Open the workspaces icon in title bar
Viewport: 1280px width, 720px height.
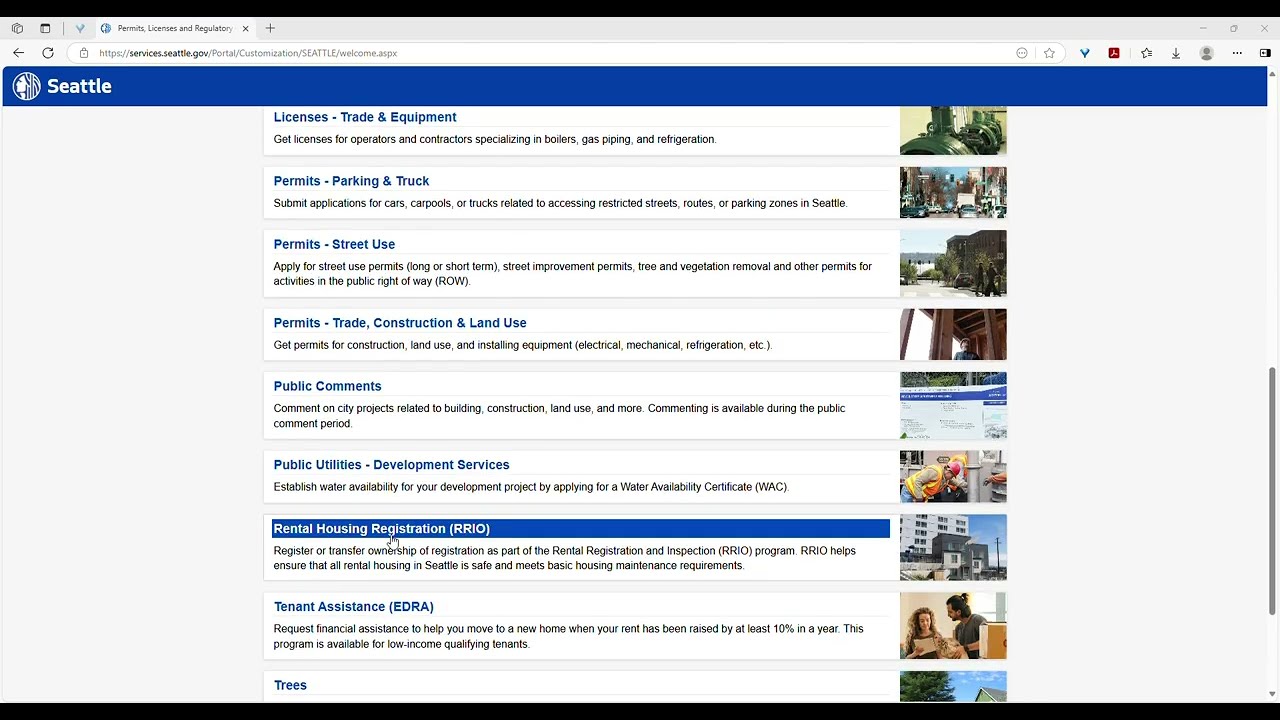coord(17,28)
